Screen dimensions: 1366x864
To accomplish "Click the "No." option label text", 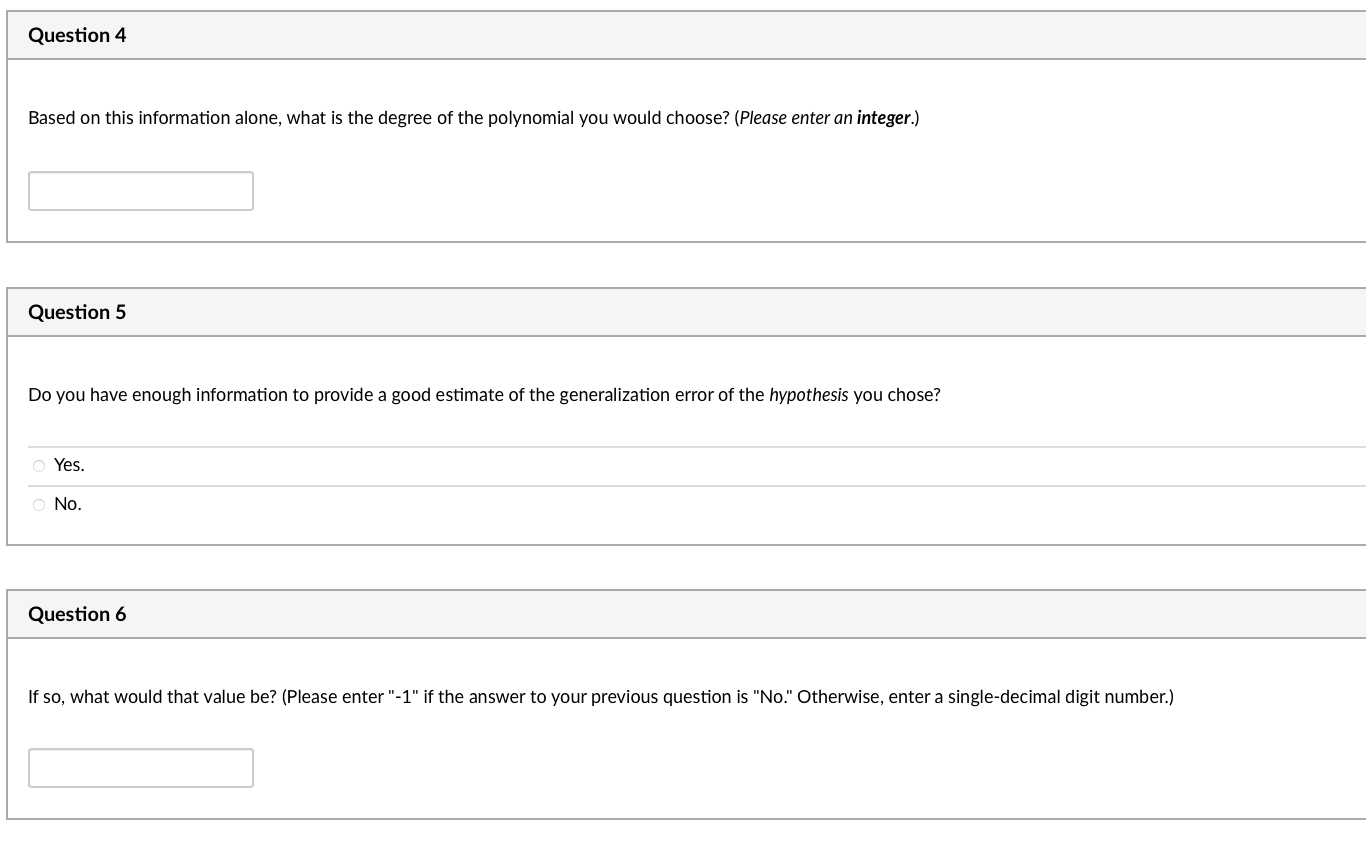I will click(67, 504).
